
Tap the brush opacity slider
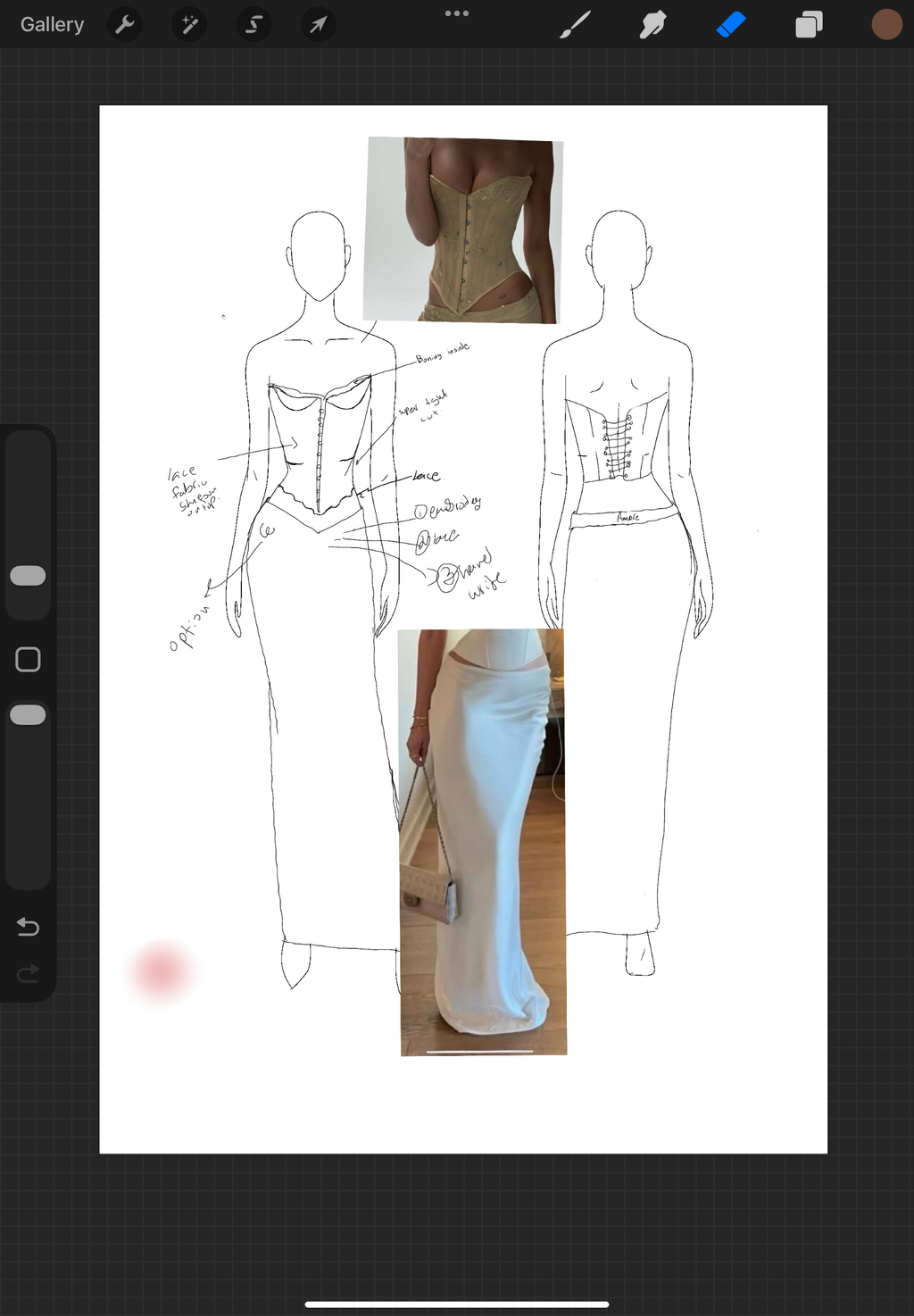point(28,713)
